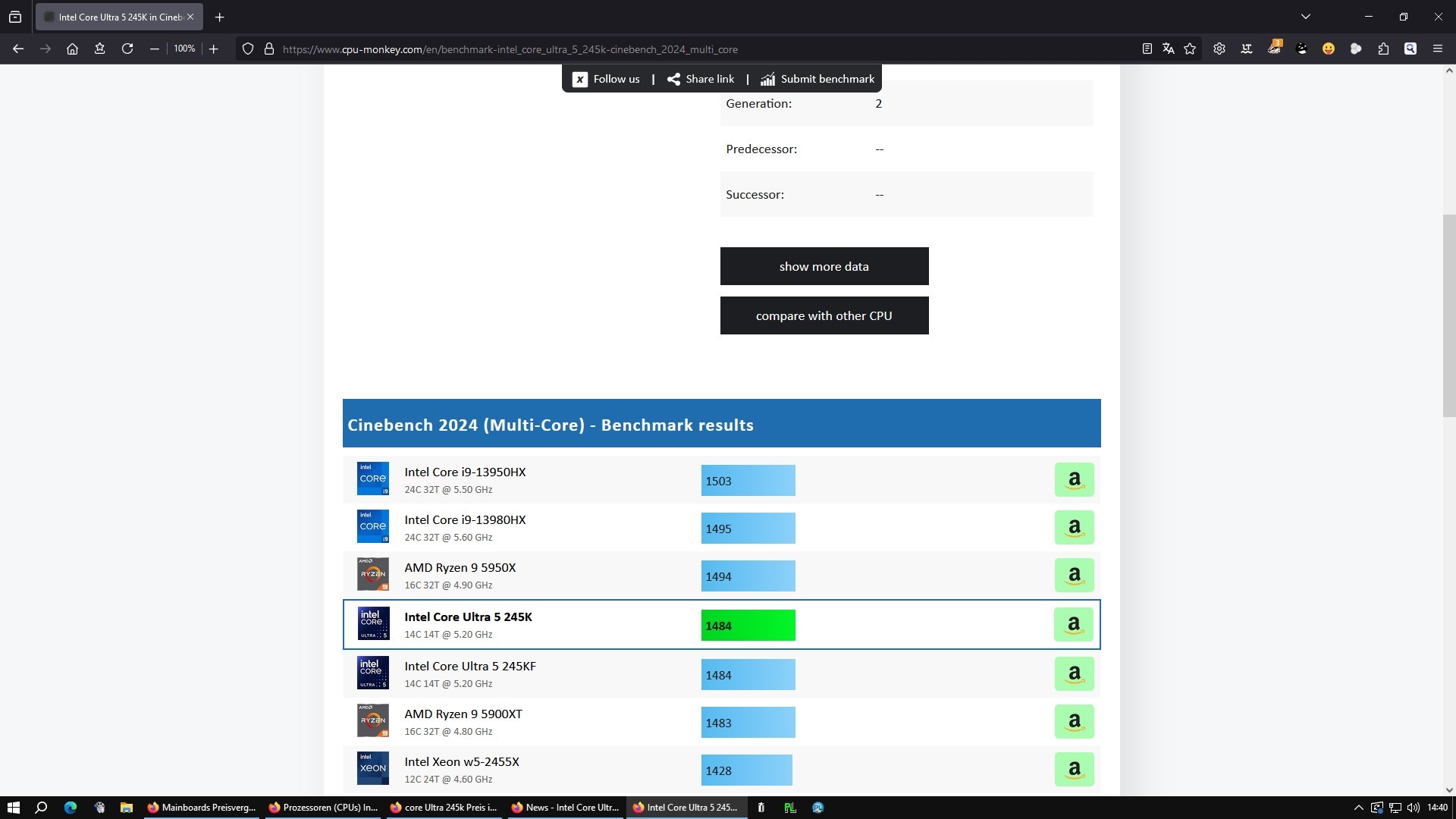This screenshot has width=1456, height=819.
Task: Switch to Mainboards Preisvergleich taskbar window
Action: pos(202,808)
